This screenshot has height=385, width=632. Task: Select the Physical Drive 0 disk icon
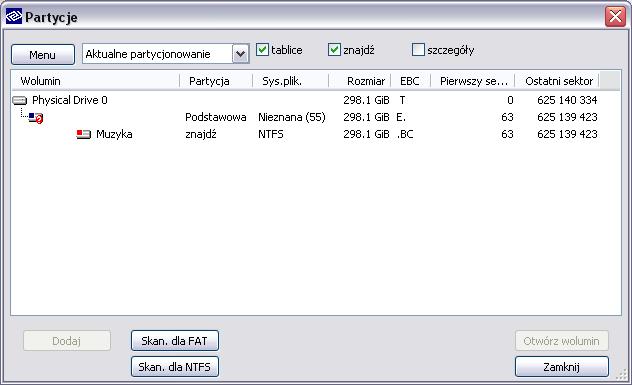click(19, 100)
